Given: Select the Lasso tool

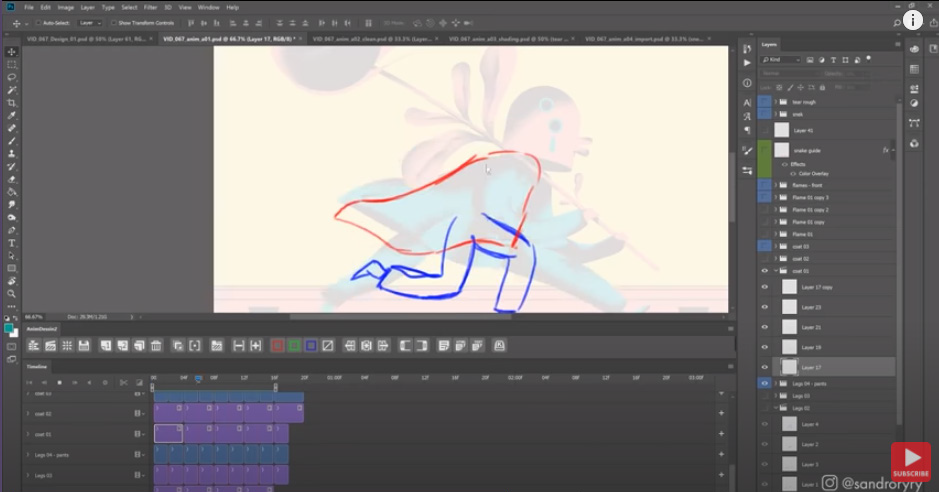Looking at the screenshot, I should [12, 76].
